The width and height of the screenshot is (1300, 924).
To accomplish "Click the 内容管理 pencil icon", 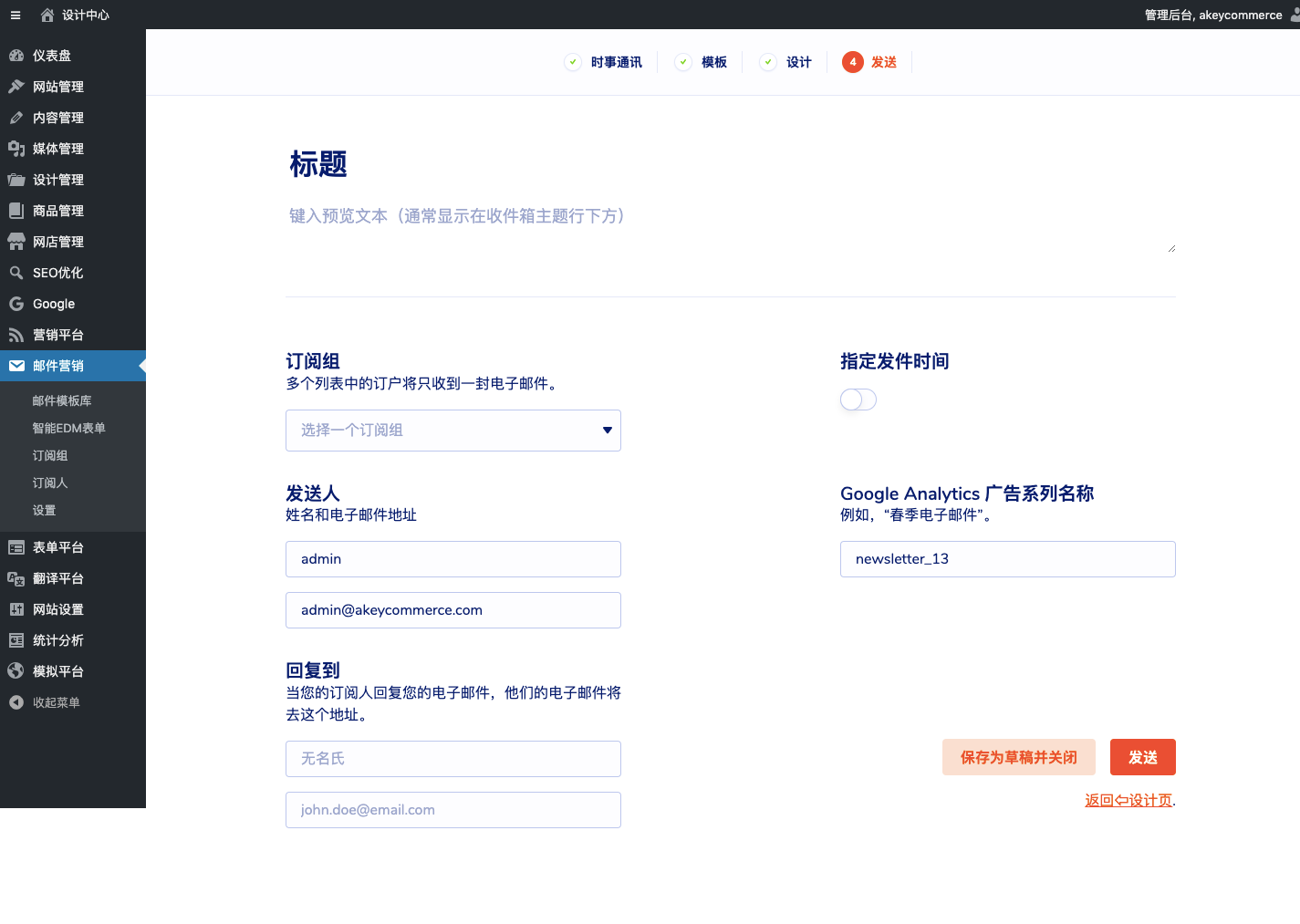I will (16, 118).
